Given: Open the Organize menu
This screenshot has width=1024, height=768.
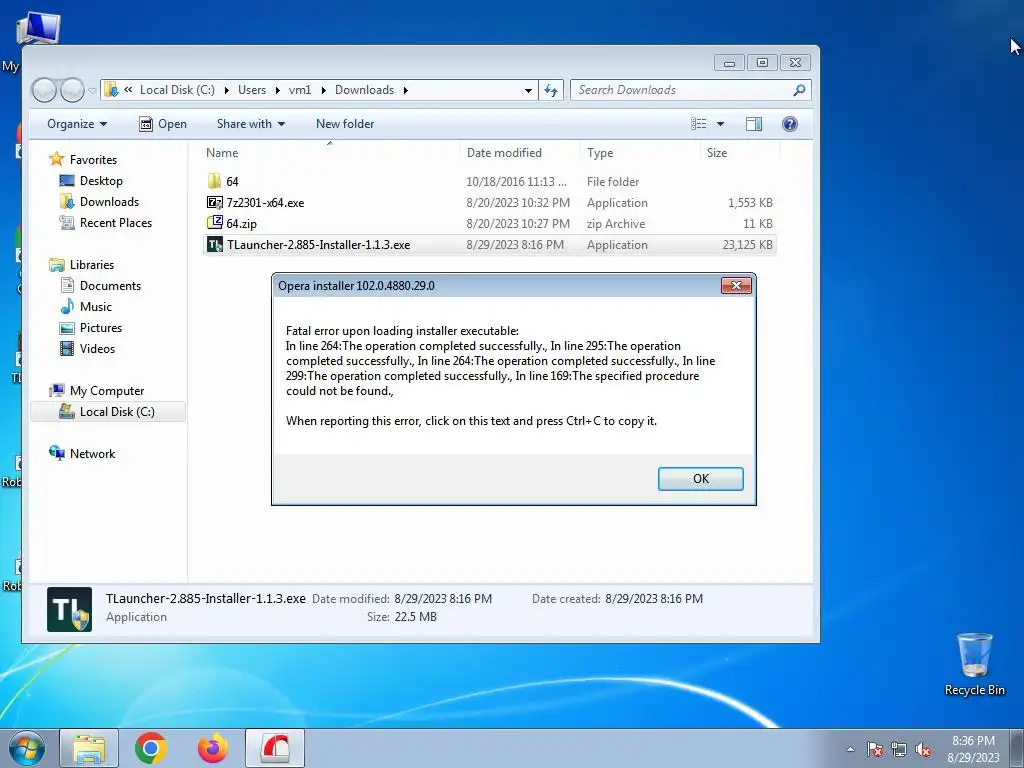Looking at the screenshot, I should pyautogui.click(x=76, y=124).
